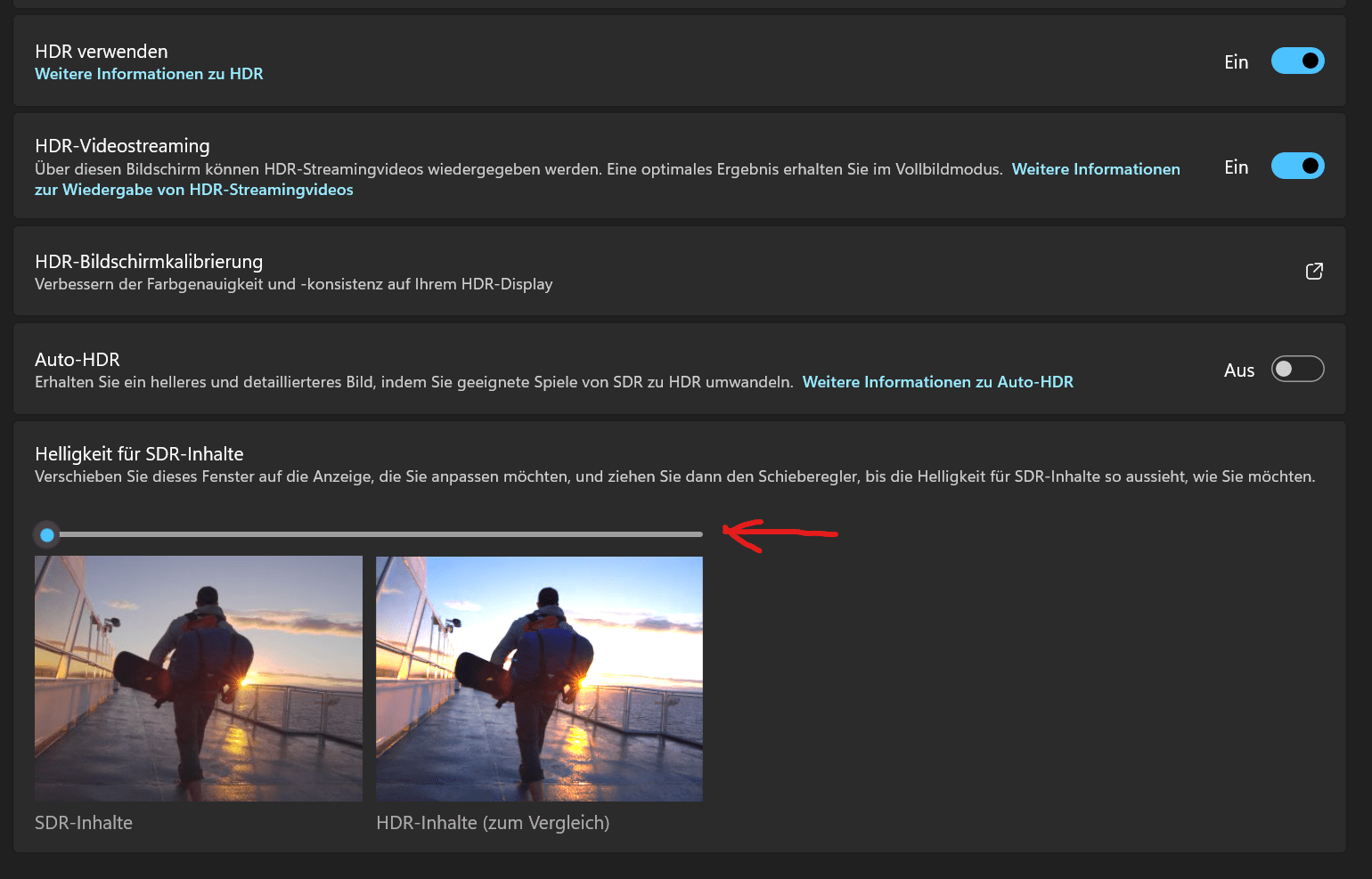Open Weitere Informationen zur Wiedergabe von HDR-Streamingvideos
Viewport: 1372px width, 879px height.
[x=608, y=179]
